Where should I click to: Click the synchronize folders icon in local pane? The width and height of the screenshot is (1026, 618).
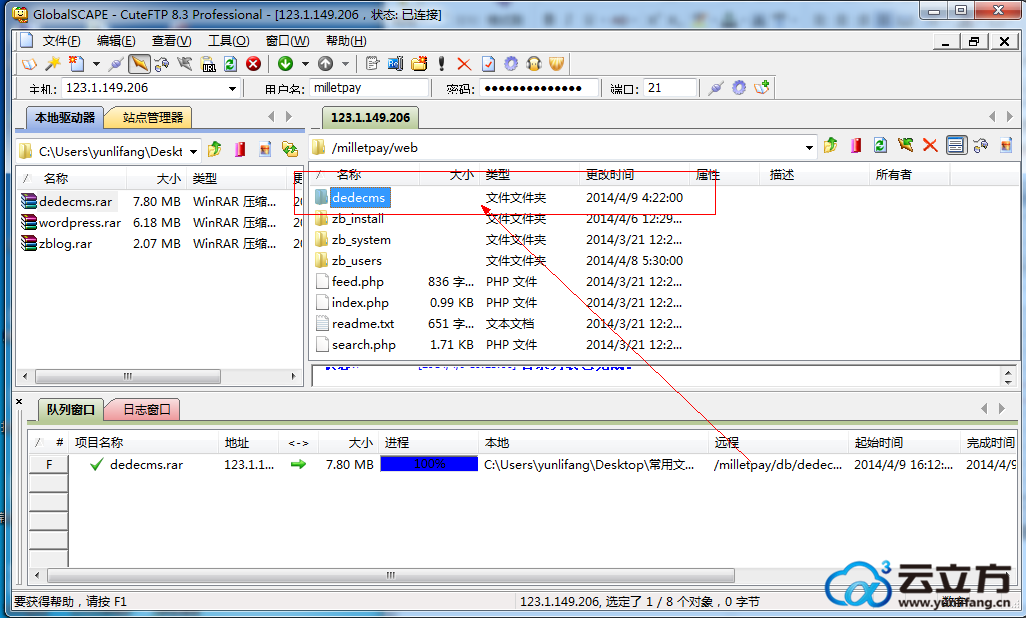tap(289, 149)
